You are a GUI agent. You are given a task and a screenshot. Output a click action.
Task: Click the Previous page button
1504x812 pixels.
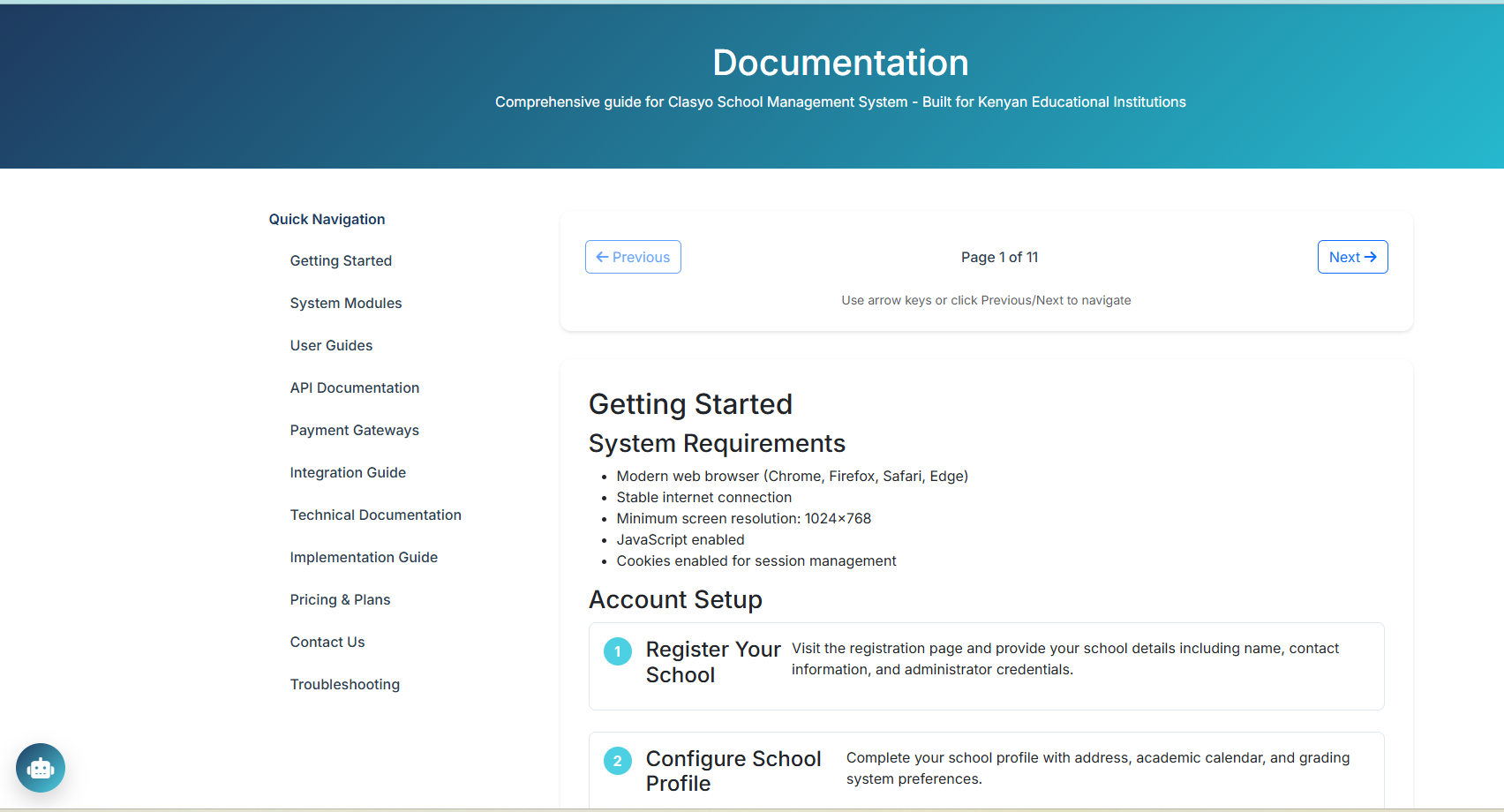[x=633, y=257]
